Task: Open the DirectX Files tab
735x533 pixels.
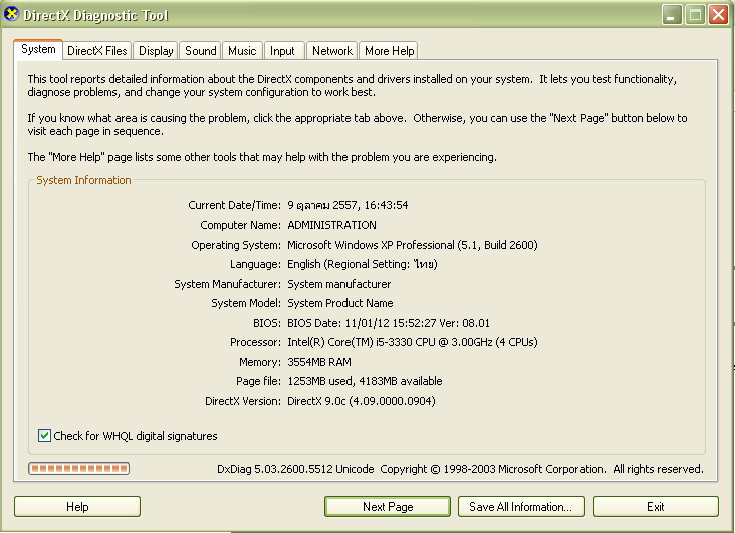Action: click(x=97, y=51)
